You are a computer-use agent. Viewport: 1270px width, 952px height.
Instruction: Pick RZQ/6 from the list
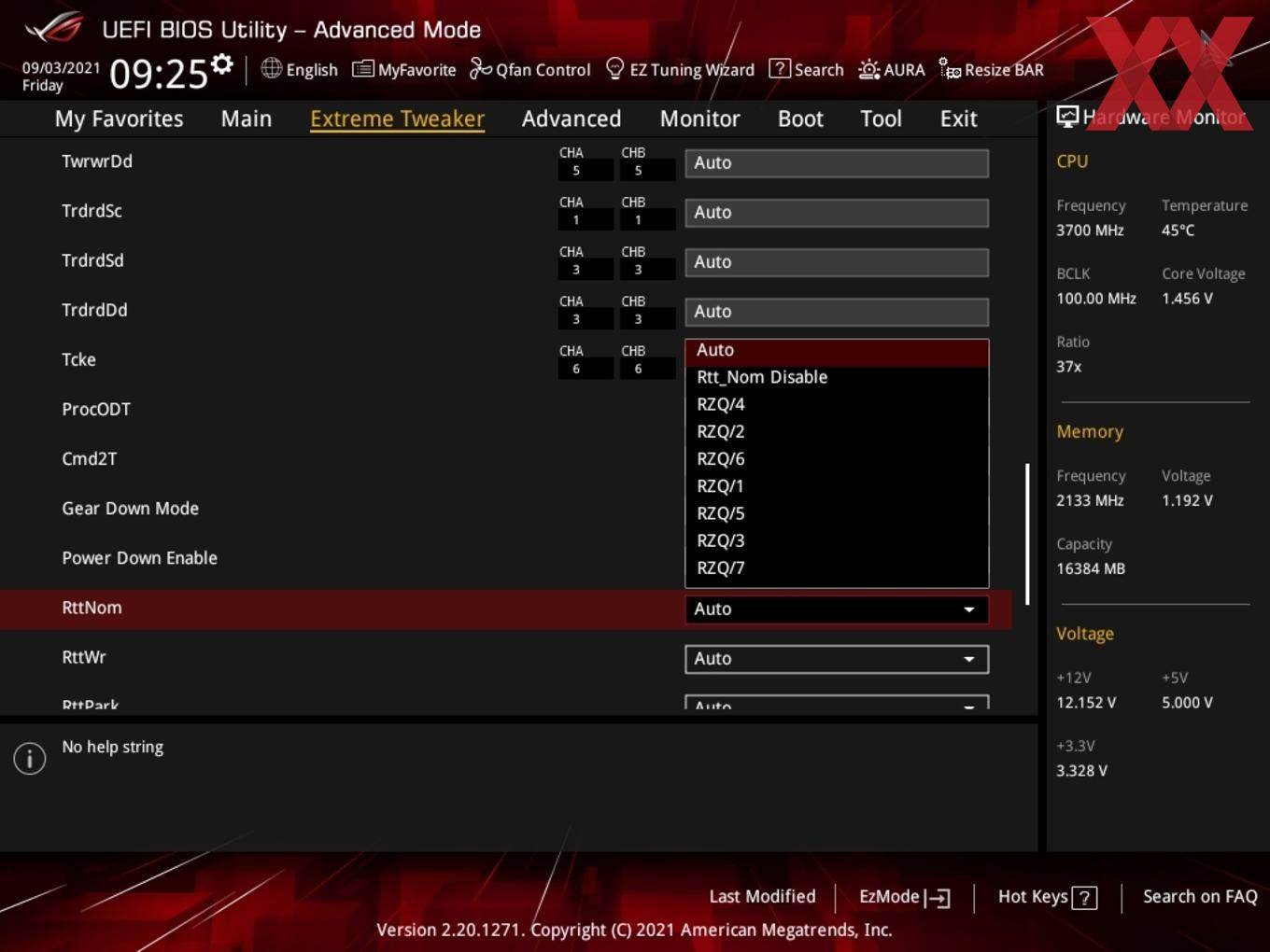point(837,458)
